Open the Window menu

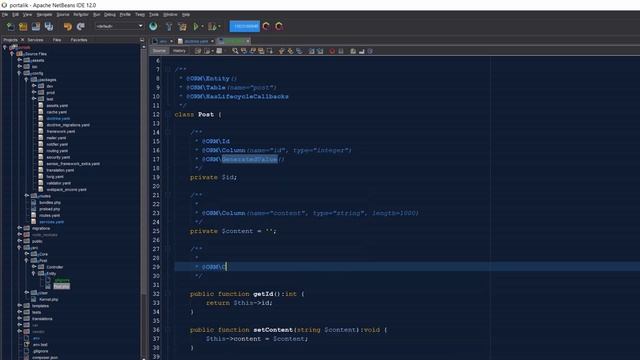pyautogui.click(x=170, y=15)
